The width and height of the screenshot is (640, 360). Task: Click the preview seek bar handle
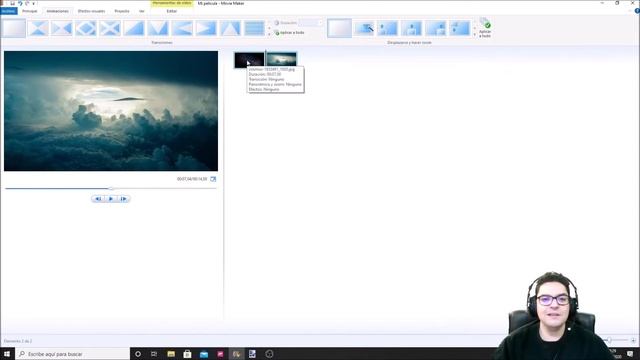coord(111,188)
